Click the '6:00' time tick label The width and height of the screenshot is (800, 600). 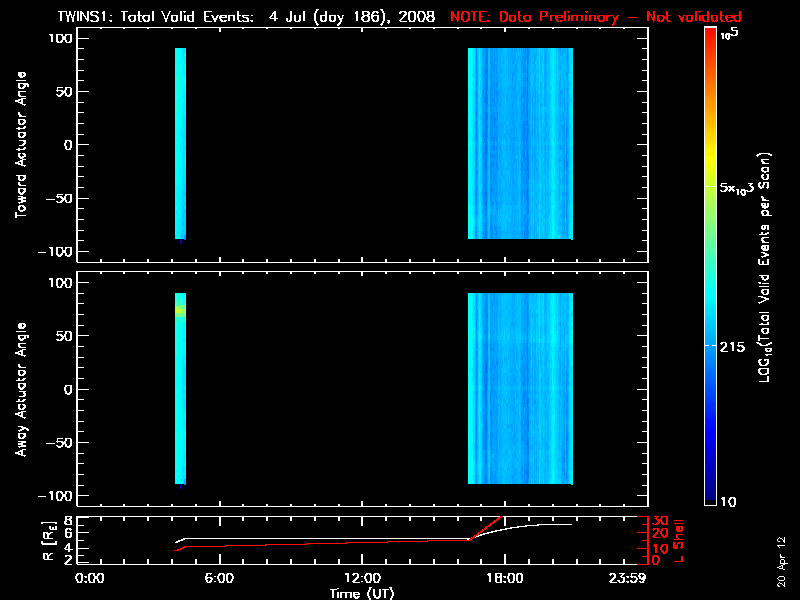219,578
